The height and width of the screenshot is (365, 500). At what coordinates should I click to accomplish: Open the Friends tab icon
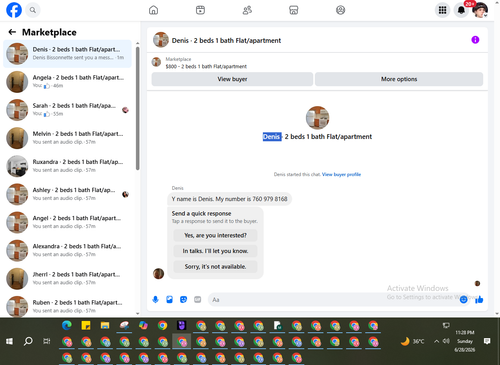(x=247, y=10)
